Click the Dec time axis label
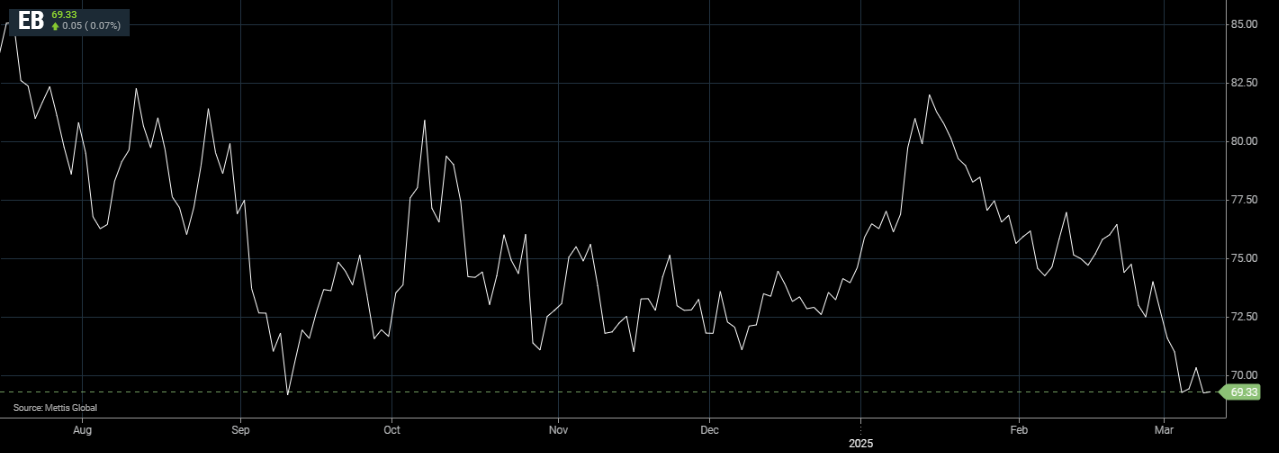 (x=709, y=430)
